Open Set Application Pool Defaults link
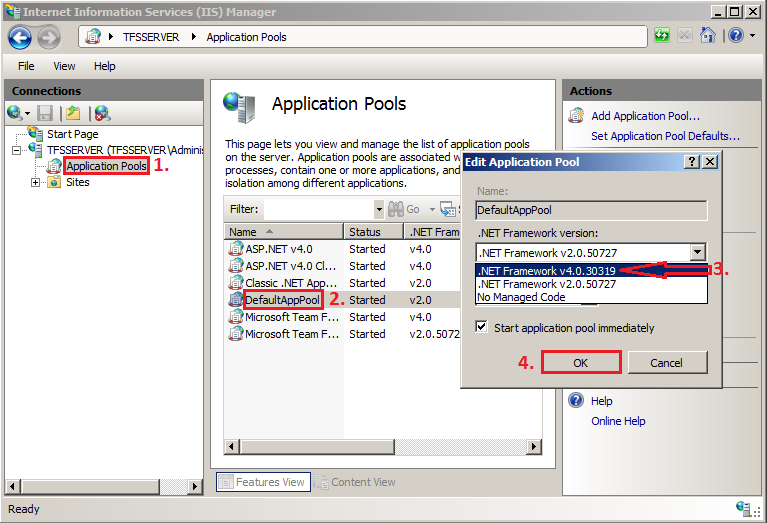Image resolution: width=767 pixels, height=523 pixels. click(x=665, y=136)
